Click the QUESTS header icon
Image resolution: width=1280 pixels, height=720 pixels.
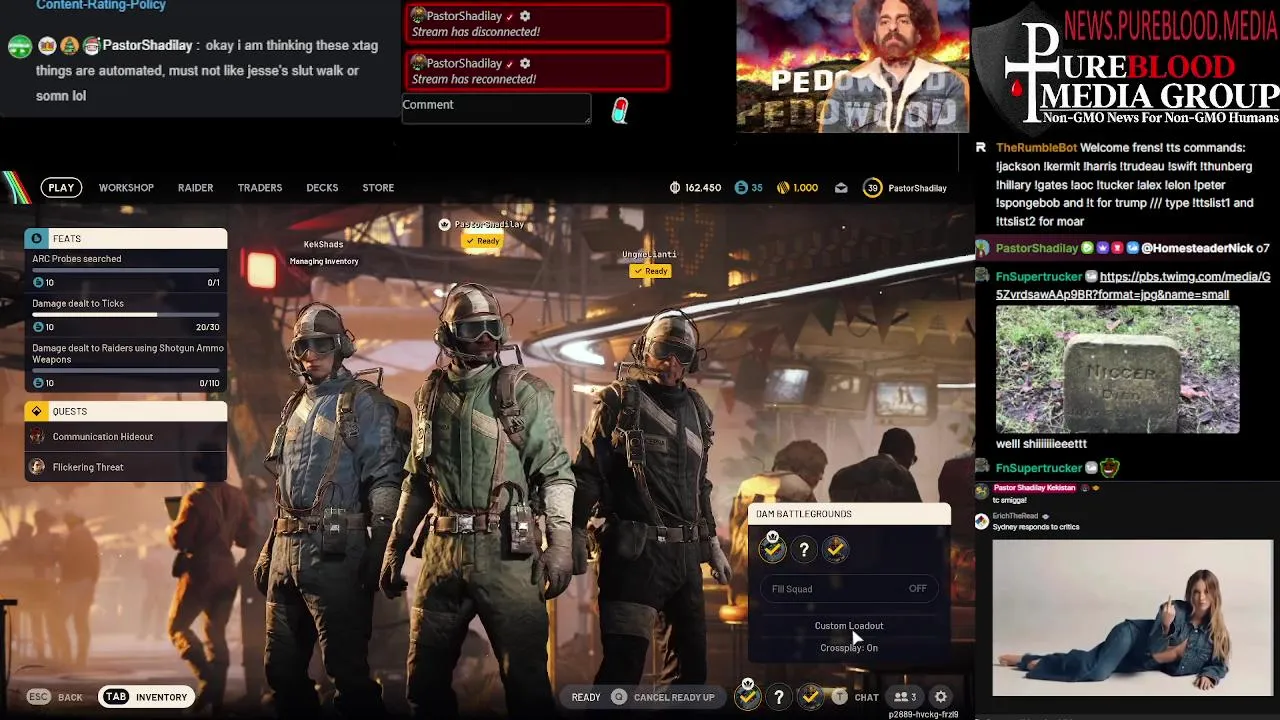(37, 411)
